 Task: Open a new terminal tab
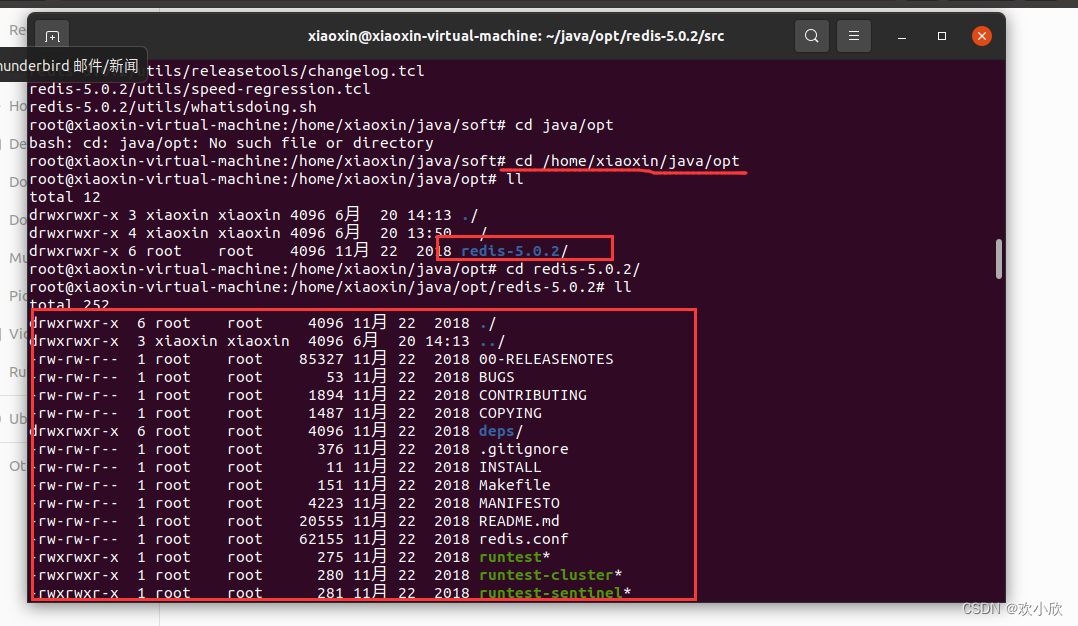click(52, 35)
